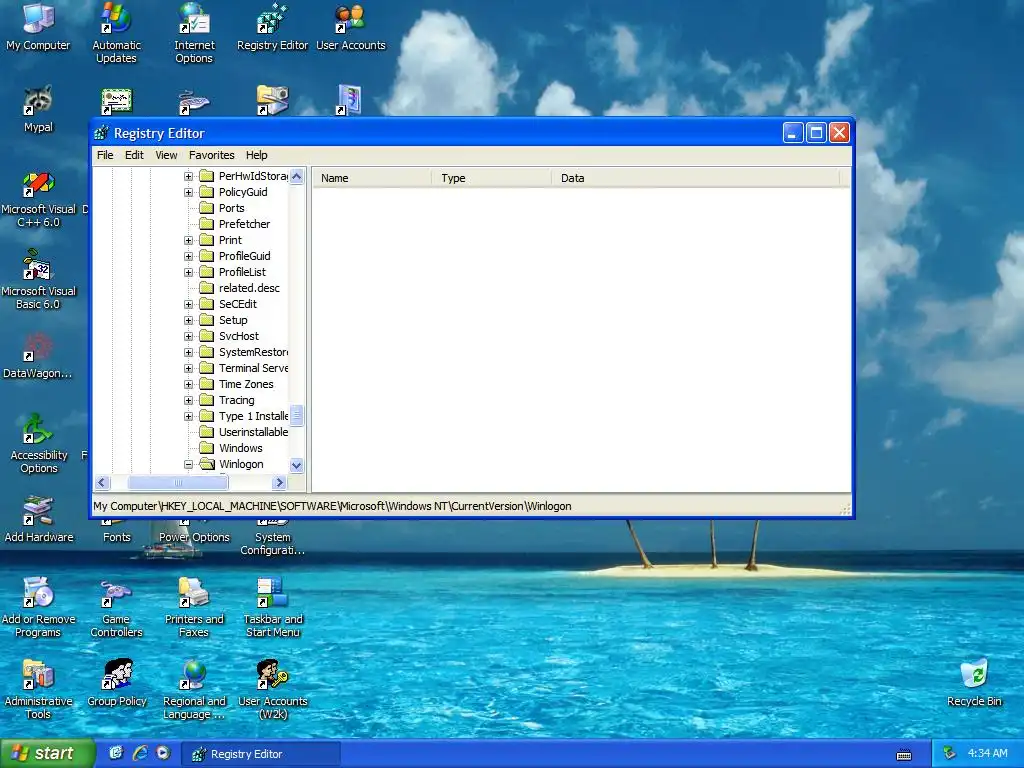Open Microsoft Visual Basic 6.0 shortcut
The height and width of the screenshot is (768, 1024).
[x=38, y=281]
